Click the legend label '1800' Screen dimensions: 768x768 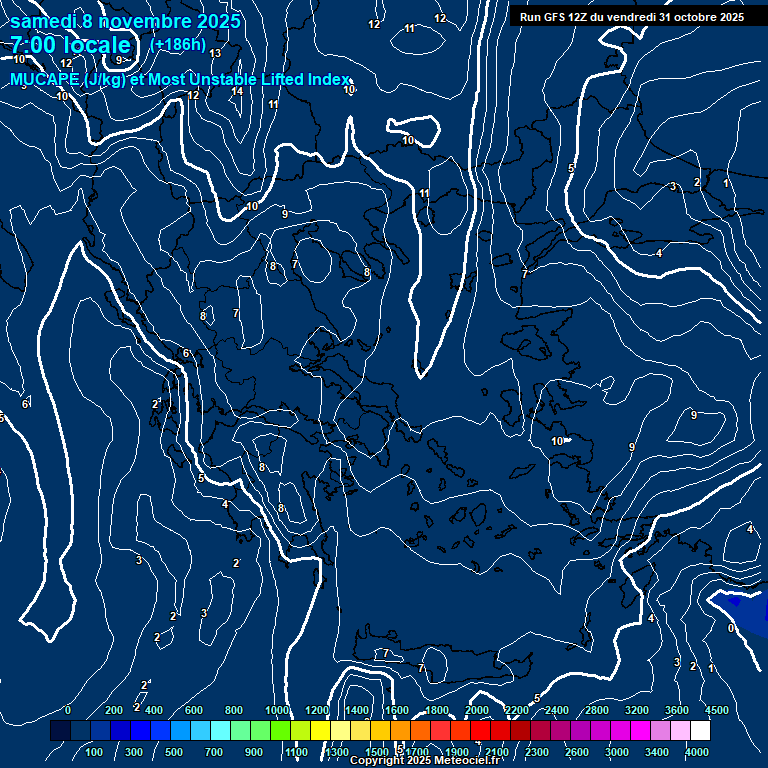click(x=437, y=710)
